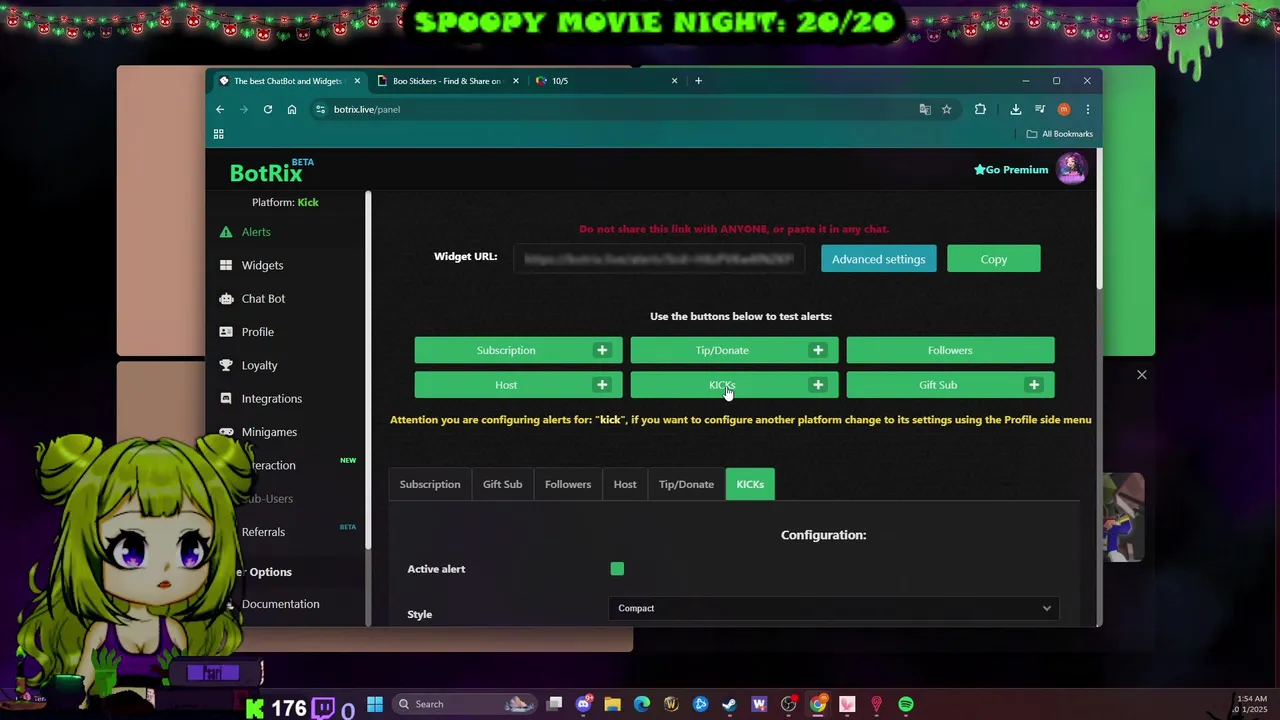
Task: Click the Go Premium star icon
Action: pyautogui.click(x=980, y=170)
